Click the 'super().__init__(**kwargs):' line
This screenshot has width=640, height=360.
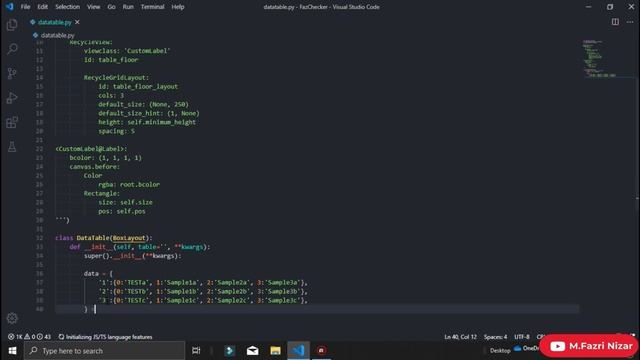(133, 256)
